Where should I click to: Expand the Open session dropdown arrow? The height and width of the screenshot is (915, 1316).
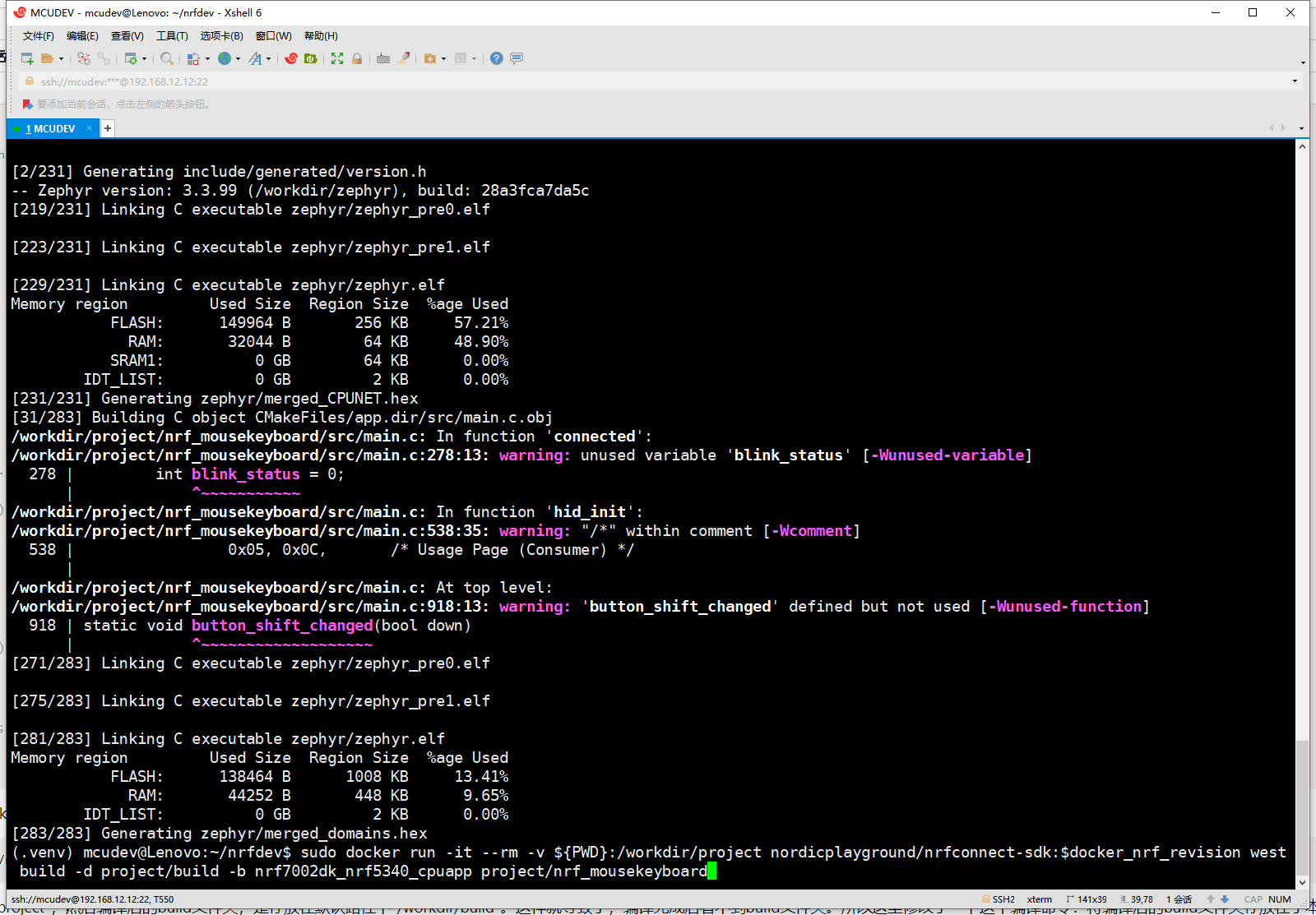[61, 58]
